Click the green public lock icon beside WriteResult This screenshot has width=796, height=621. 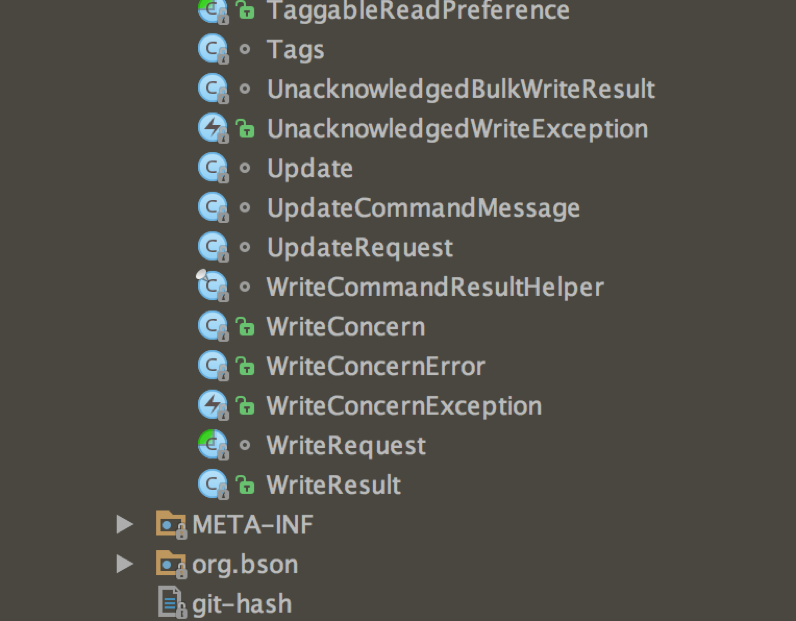point(245,485)
